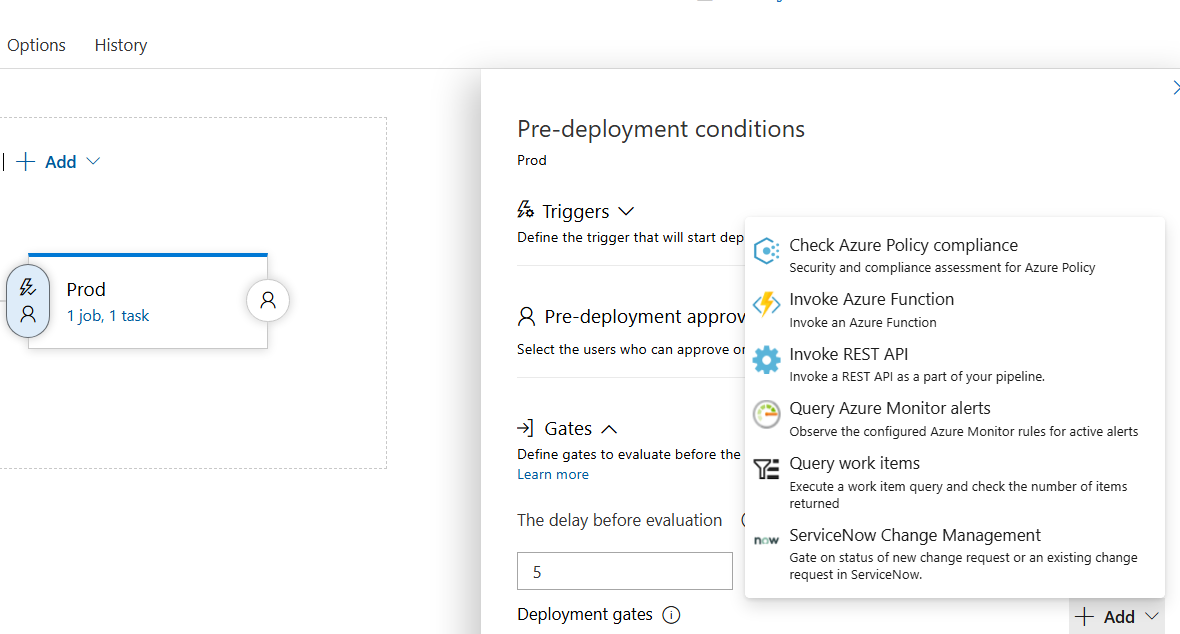Click the Check Azure Policy compliance icon
The image size is (1180, 634).
[x=766, y=251]
